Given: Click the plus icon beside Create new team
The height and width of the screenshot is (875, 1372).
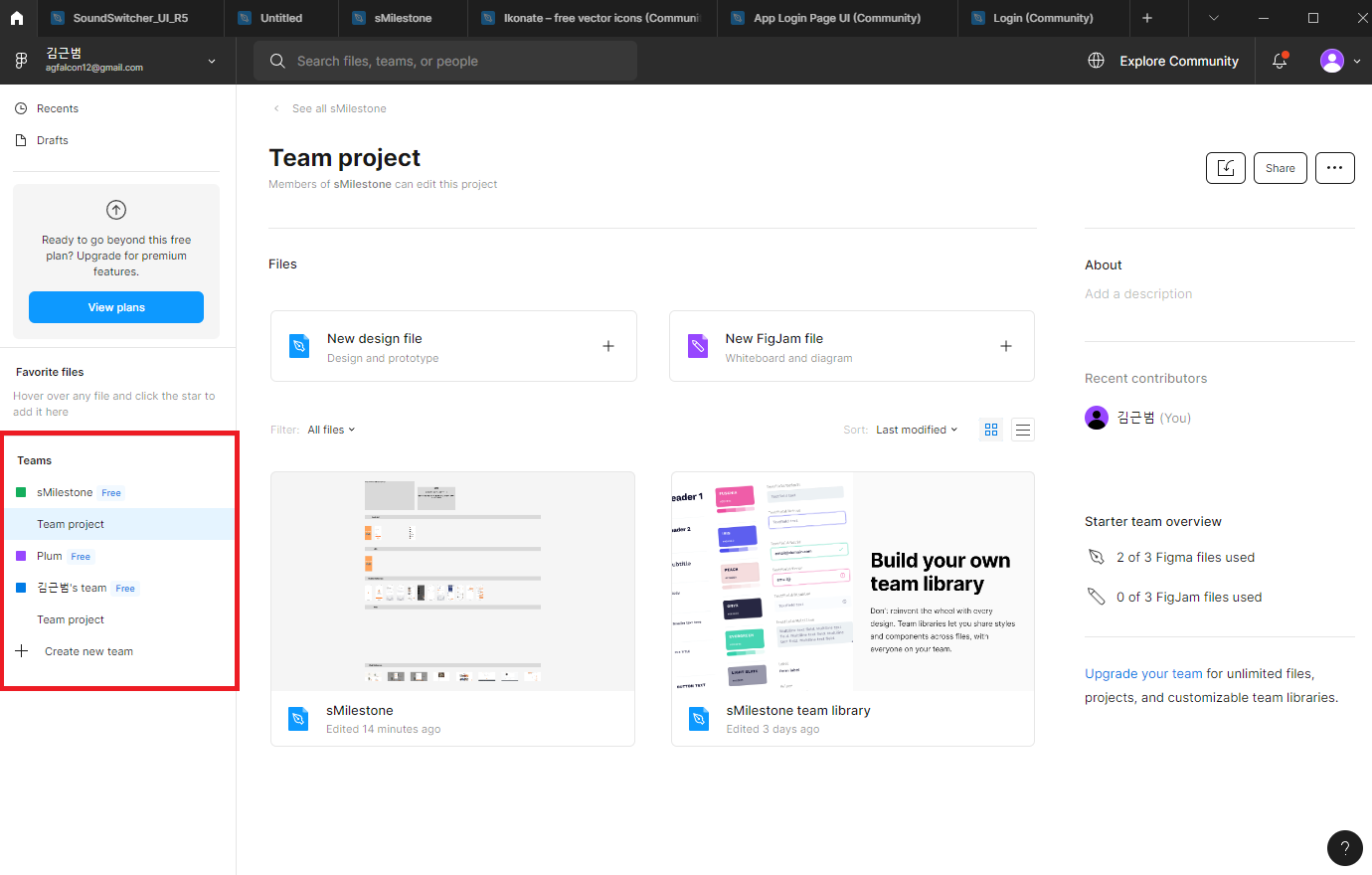Looking at the screenshot, I should point(22,651).
